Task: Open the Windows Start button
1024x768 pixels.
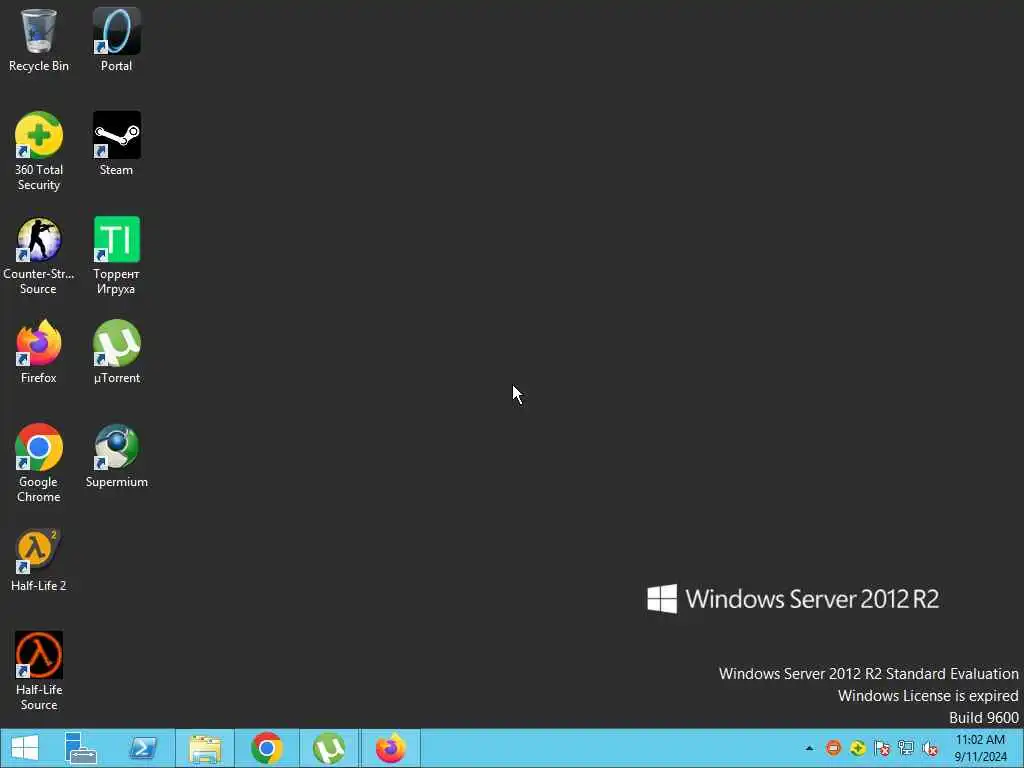Action: (25, 748)
